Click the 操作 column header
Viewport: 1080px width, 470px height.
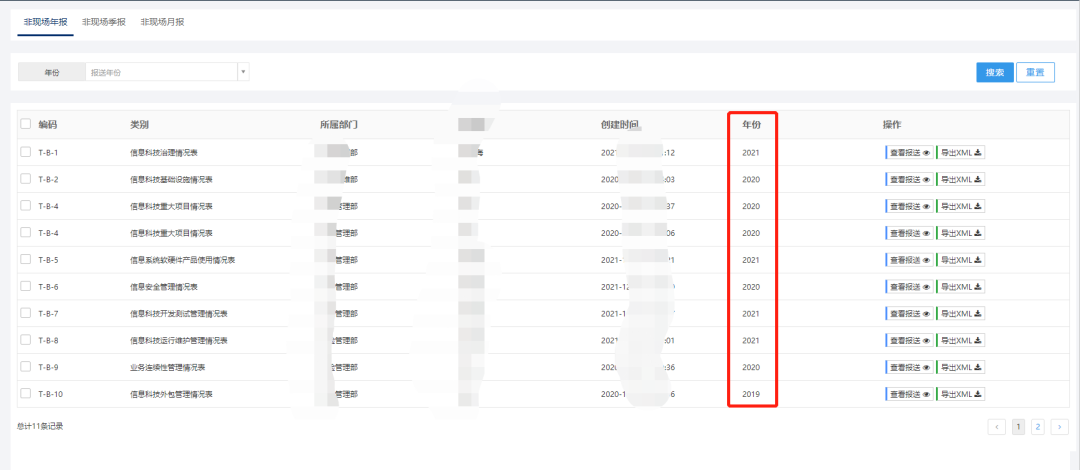click(892, 125)
